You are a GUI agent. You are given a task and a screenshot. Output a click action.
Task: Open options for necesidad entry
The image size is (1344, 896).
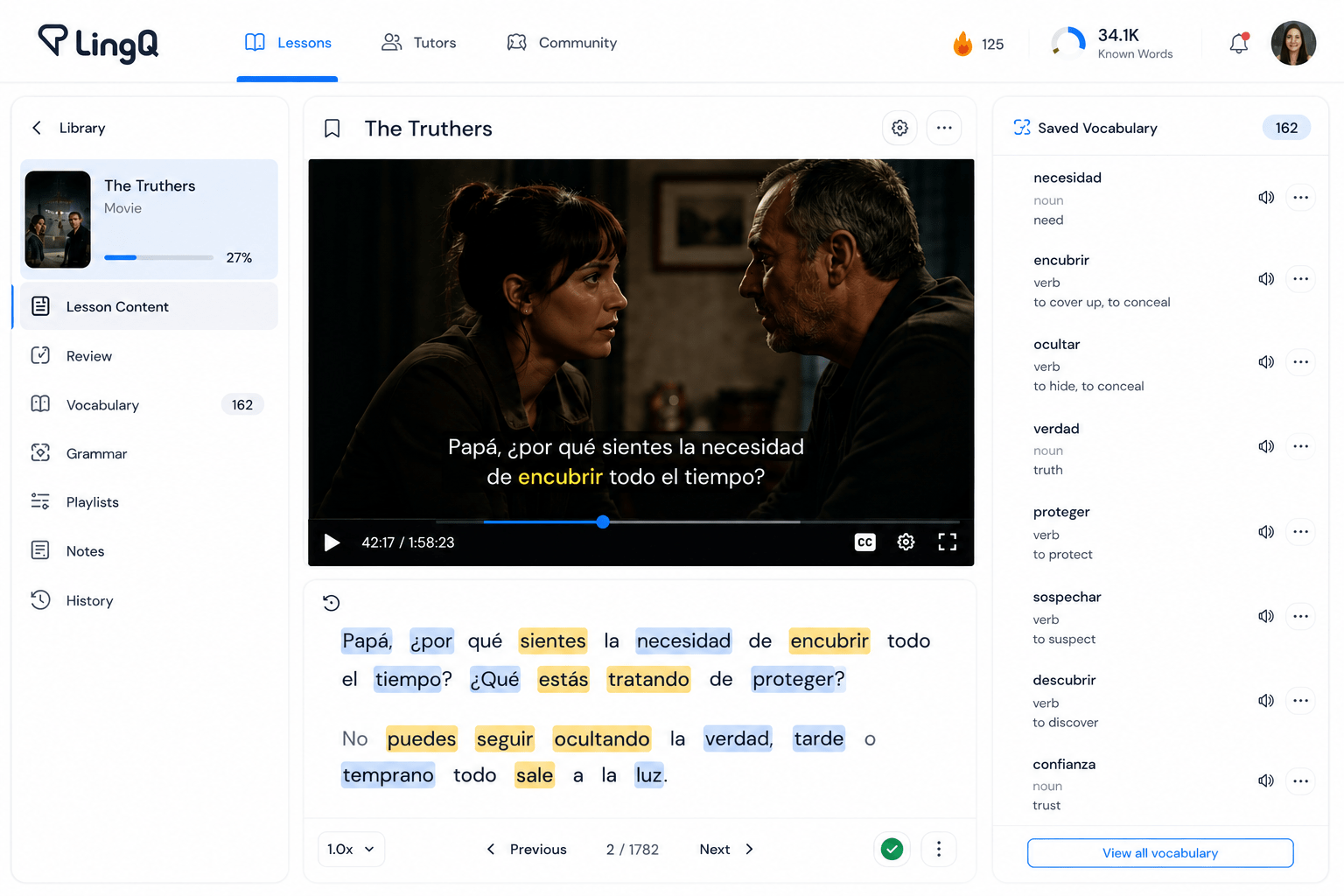[x=1301, y=198]
